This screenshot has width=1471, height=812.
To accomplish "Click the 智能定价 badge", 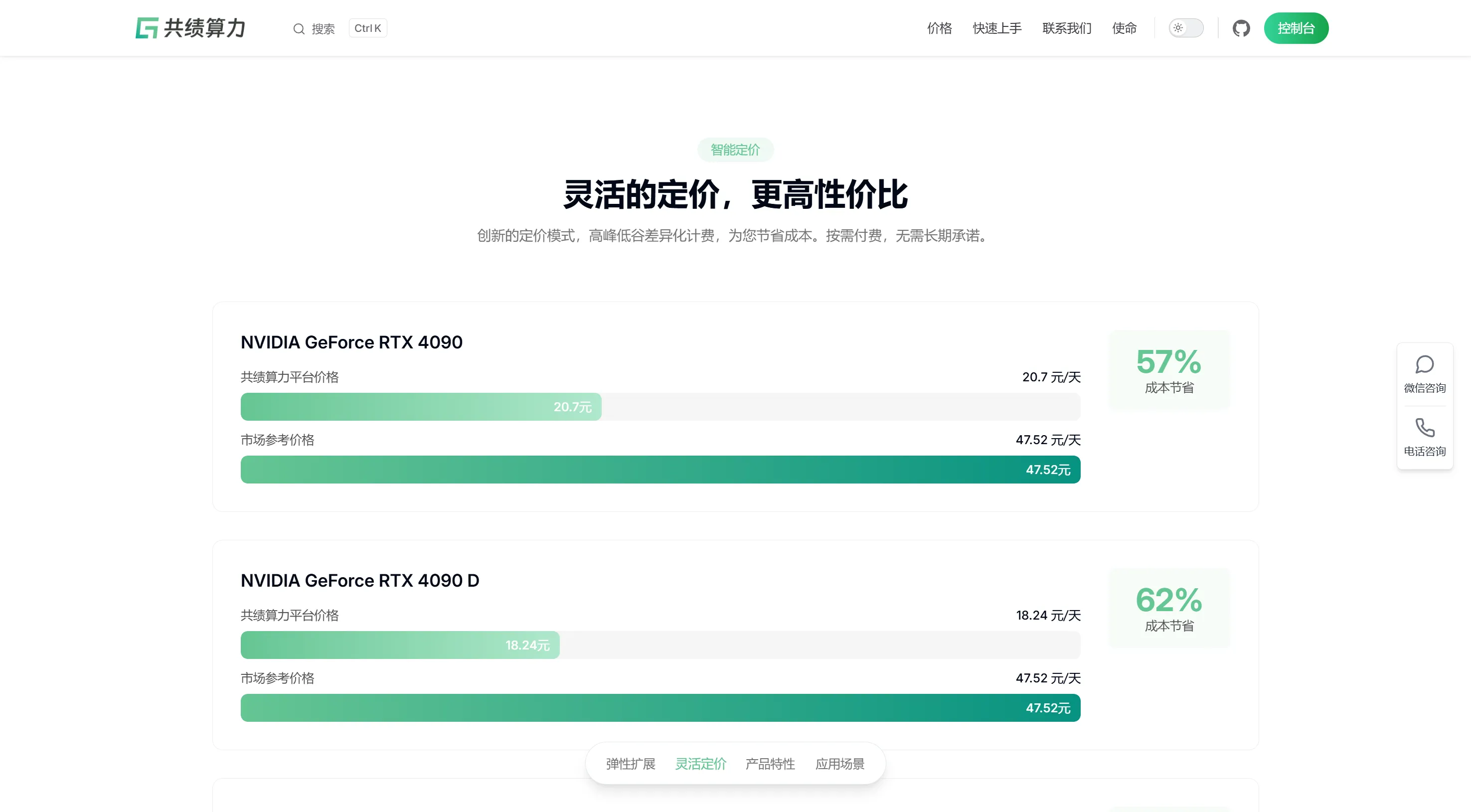I will 736,150.
